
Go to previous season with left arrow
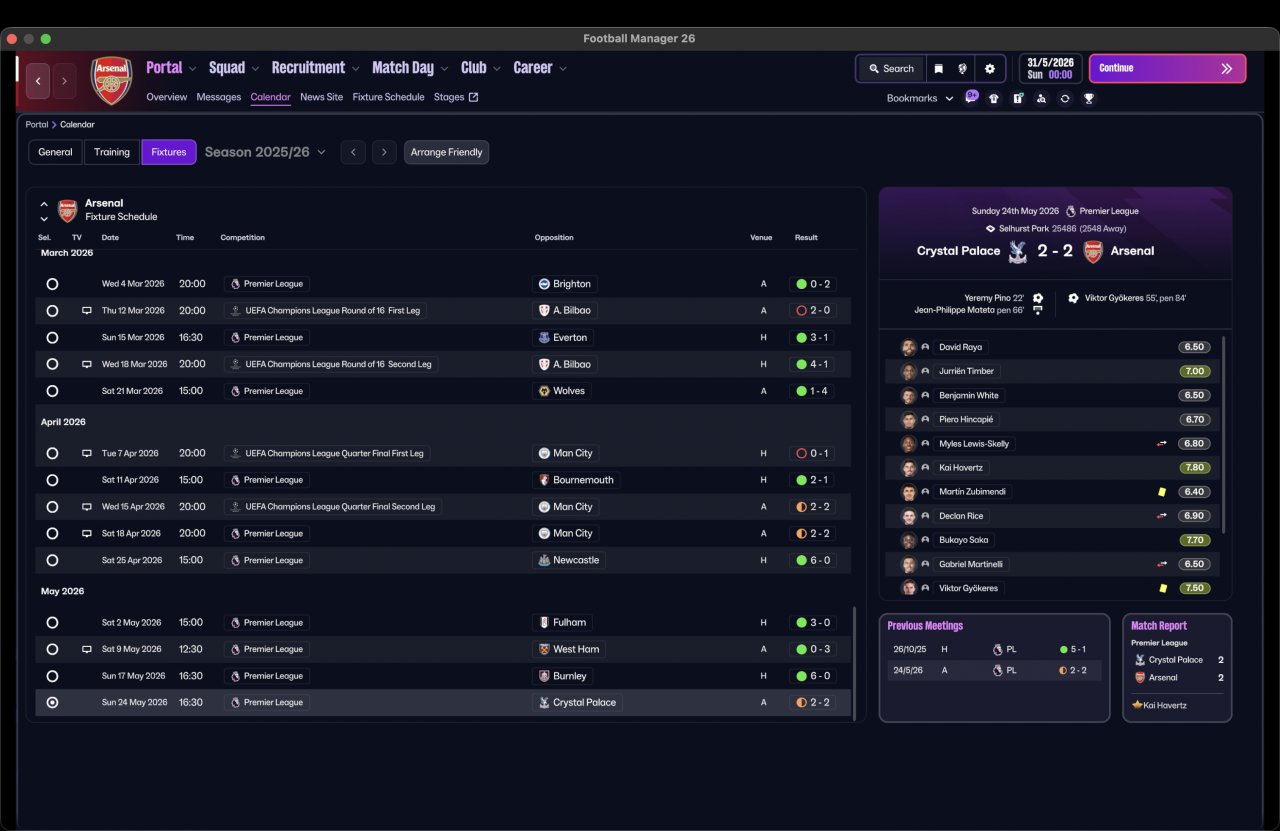(x=353, y=152)
